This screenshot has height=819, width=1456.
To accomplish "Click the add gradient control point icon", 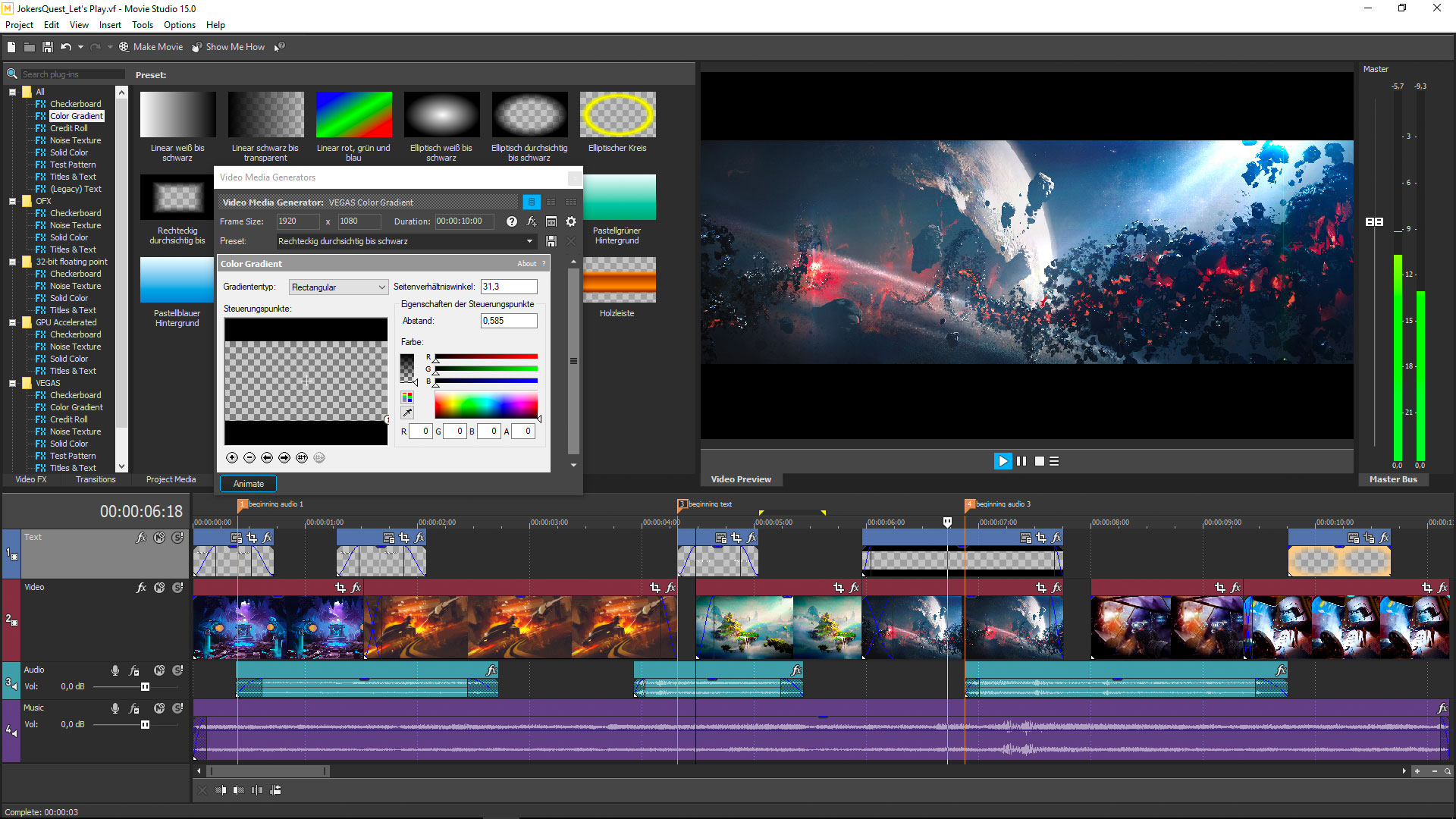I will [232, 457].
